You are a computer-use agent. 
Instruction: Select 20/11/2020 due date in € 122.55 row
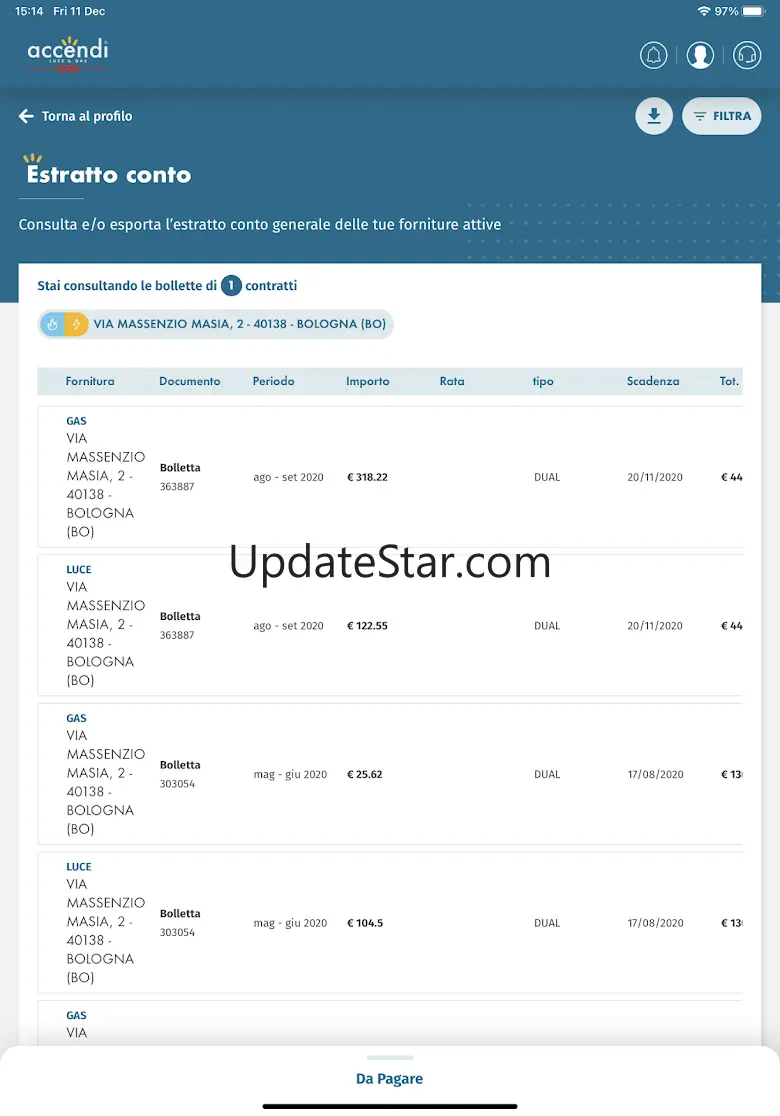(655, 626)
